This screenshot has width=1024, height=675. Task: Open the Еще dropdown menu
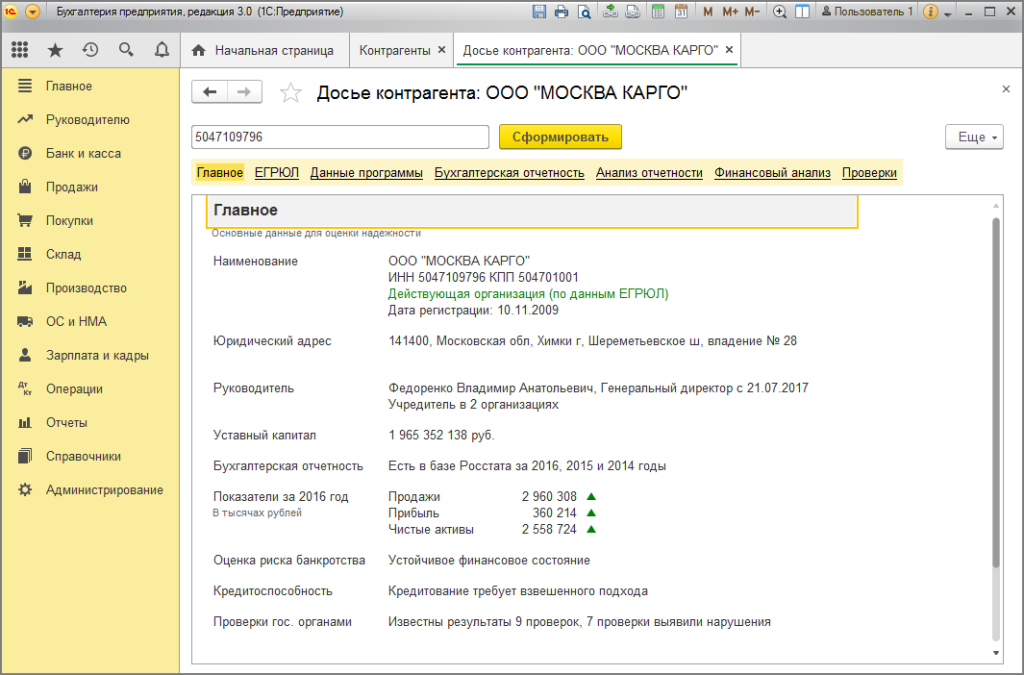tap(974, 137)
